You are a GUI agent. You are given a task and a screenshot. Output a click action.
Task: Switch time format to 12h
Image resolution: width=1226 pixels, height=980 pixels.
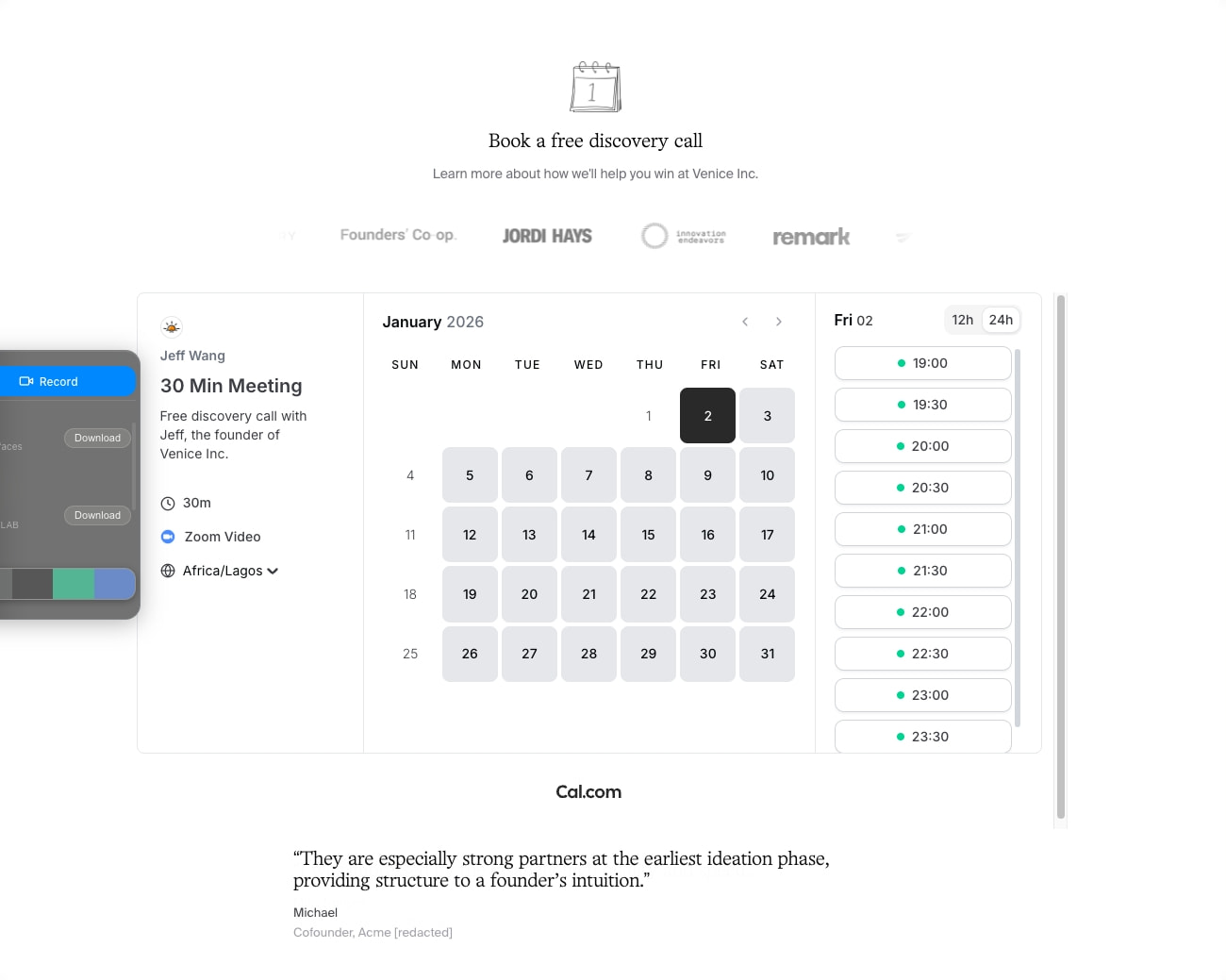963,320
